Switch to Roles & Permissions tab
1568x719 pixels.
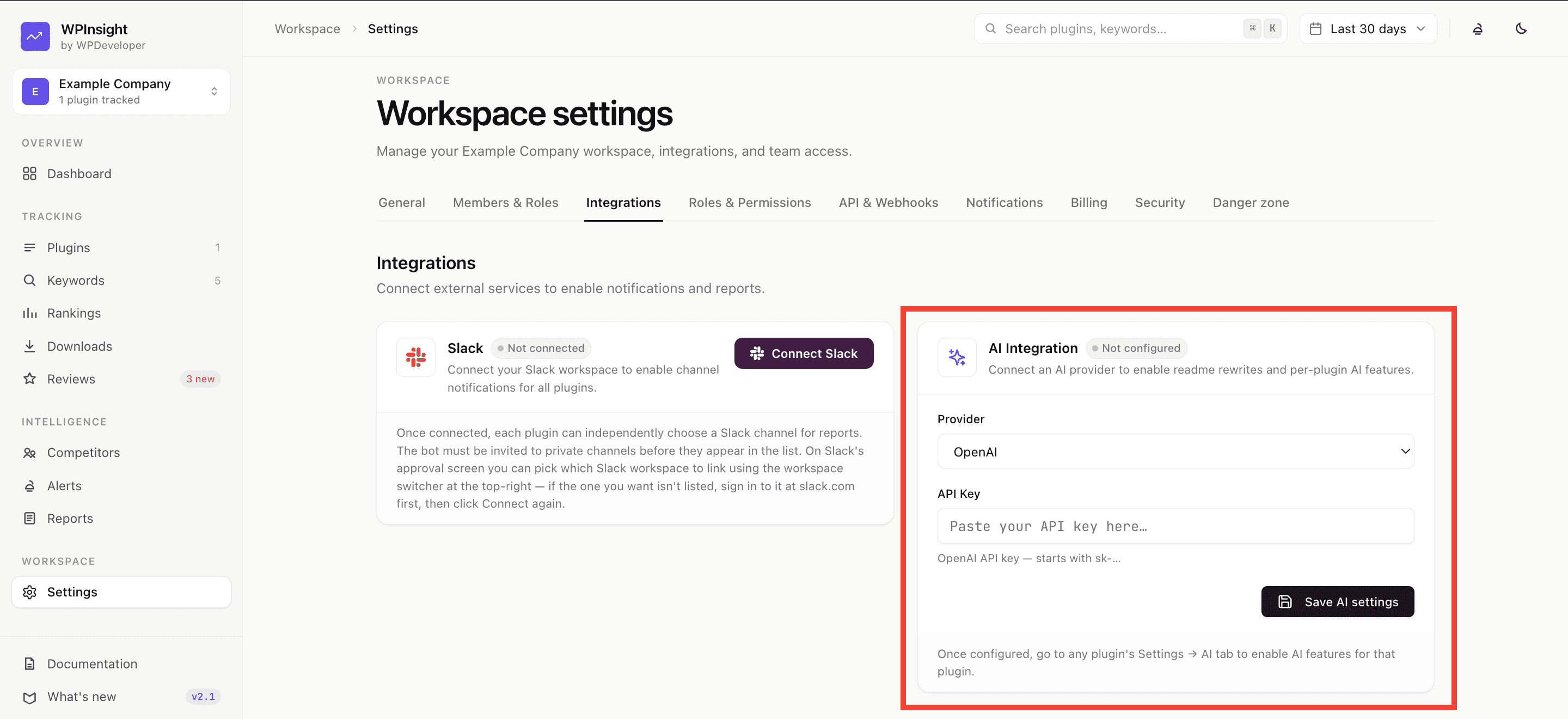tap(749, 202)
